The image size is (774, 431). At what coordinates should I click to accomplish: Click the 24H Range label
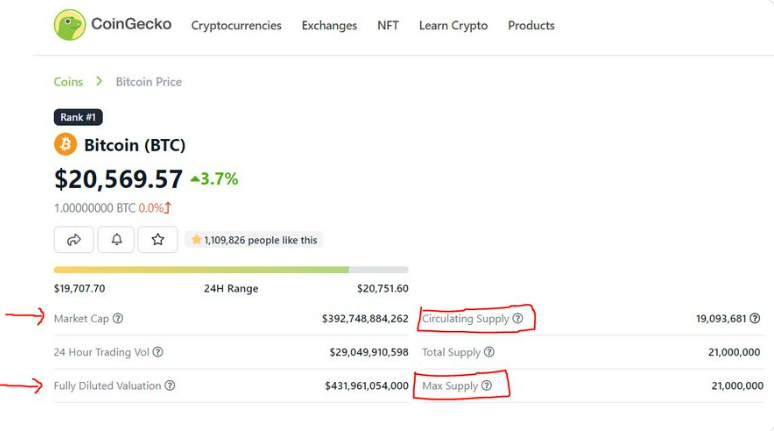click(231, 288)
